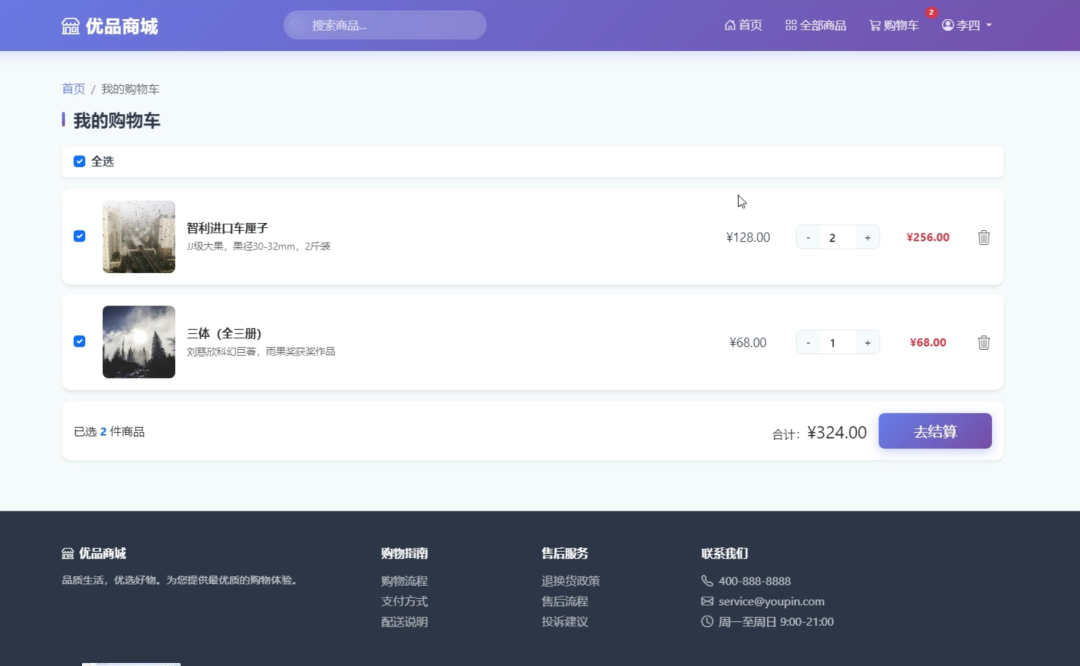Decrease quantity of 智利进口车厘子
The width and height of the screenshot is (1080, 666).
coord(808,238)
